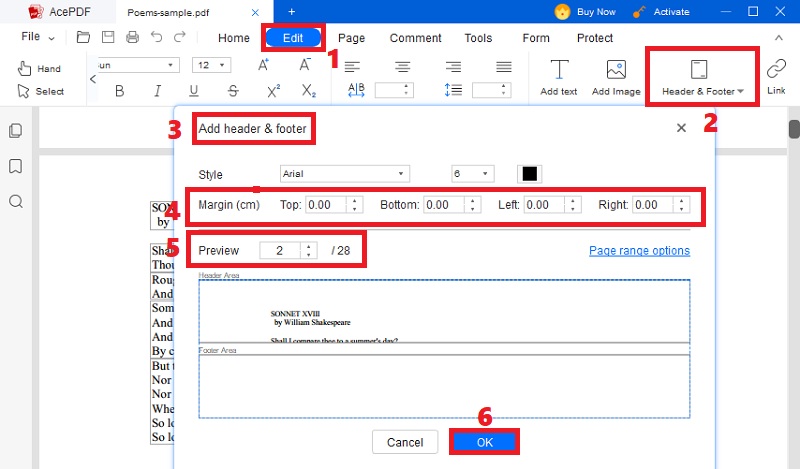This screenshot has height=469, width=800.
Task: Open Page range options link
Action: pos(639,251)
